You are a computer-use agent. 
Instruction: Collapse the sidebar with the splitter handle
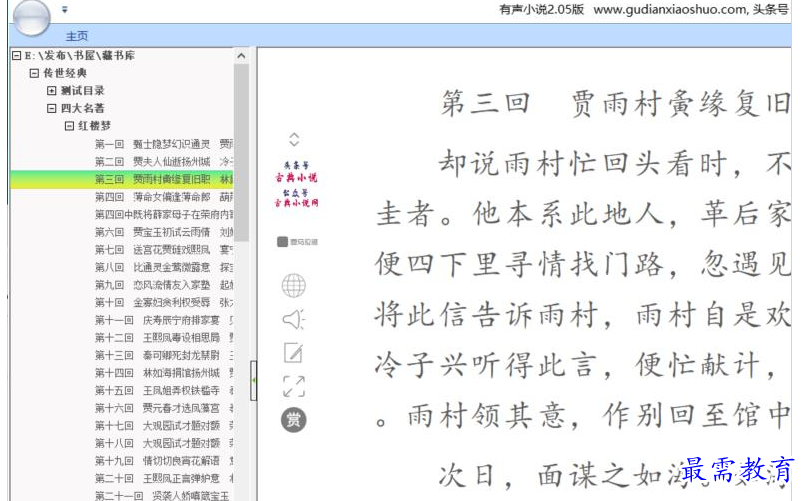(253, 381)
